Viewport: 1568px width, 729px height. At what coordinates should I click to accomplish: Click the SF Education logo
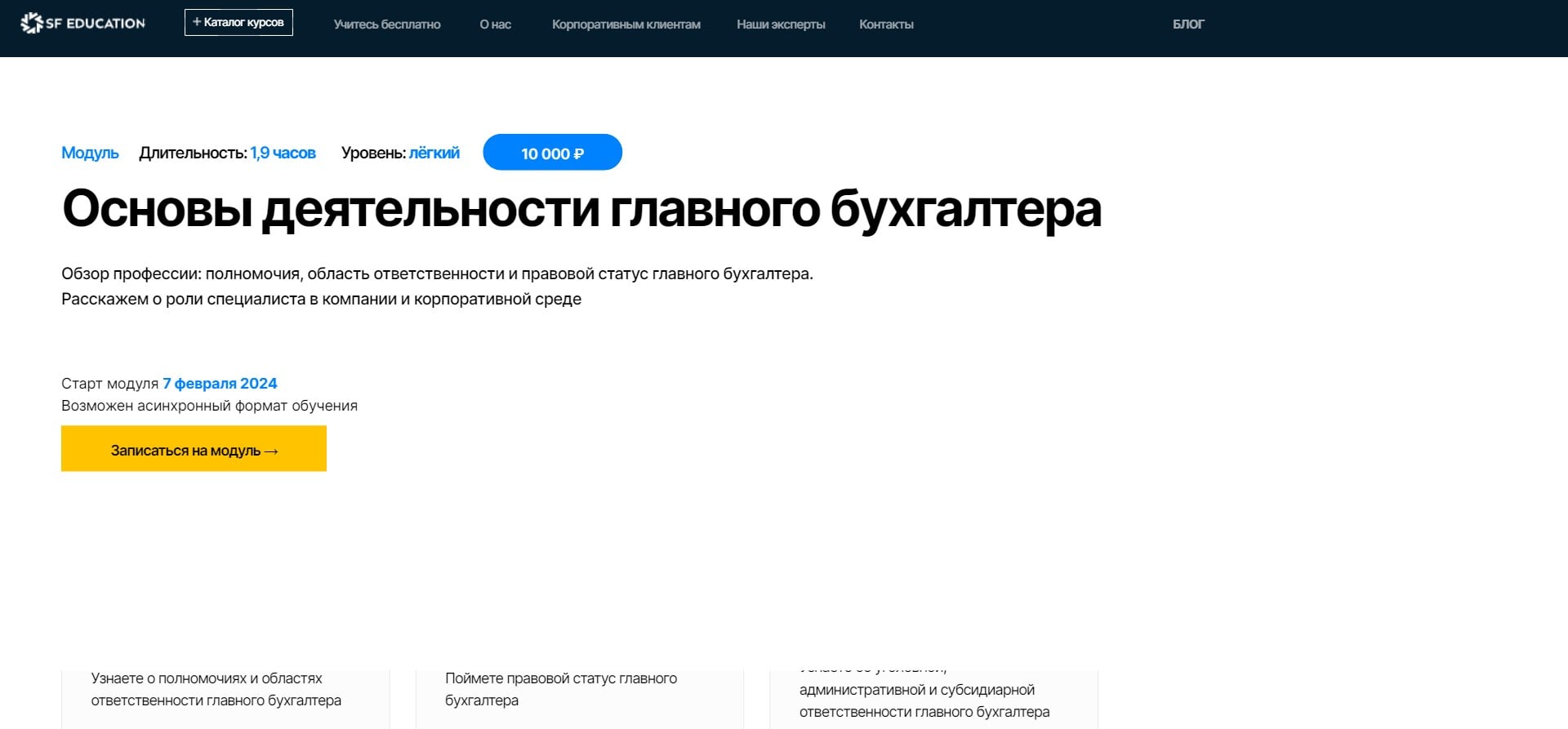tap(82, 24)
